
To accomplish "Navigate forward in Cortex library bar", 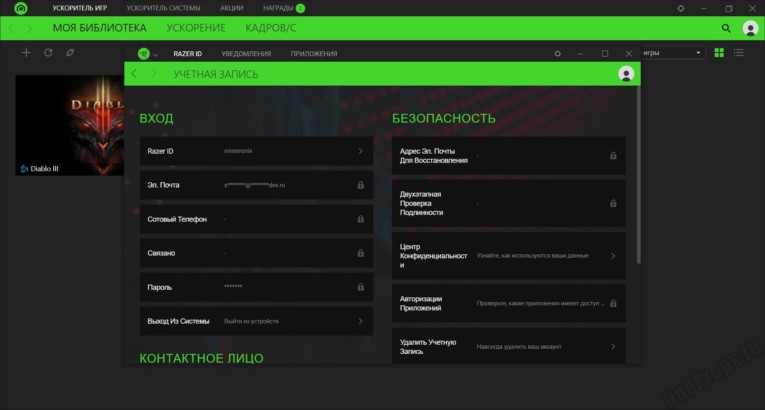I will point(30,28).
